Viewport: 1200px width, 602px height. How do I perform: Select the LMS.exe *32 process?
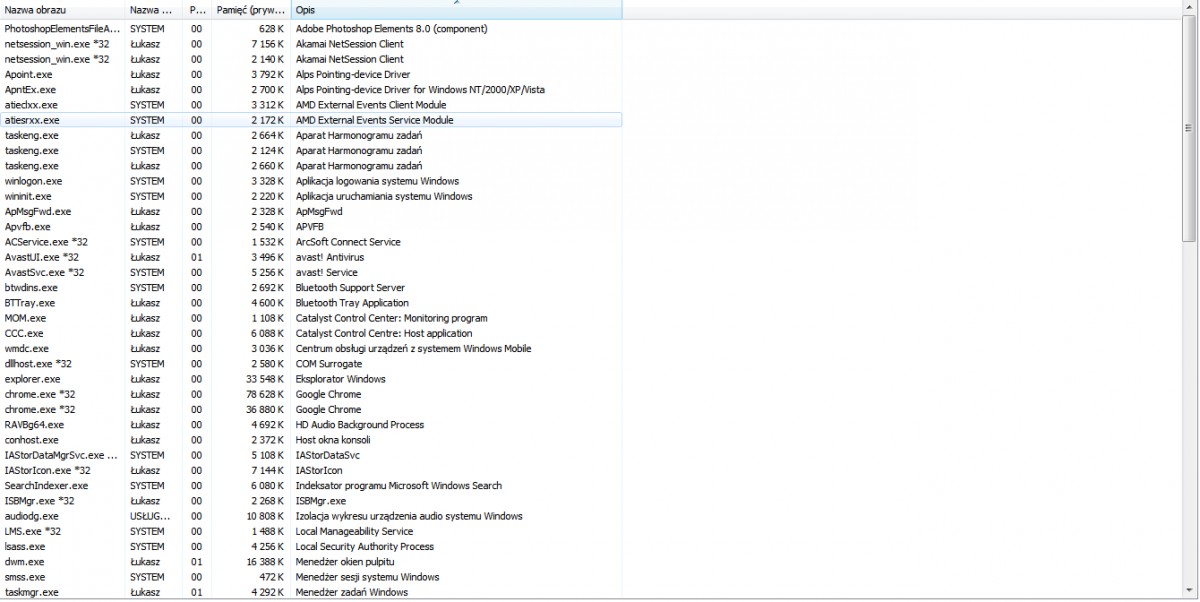point(311,531)
